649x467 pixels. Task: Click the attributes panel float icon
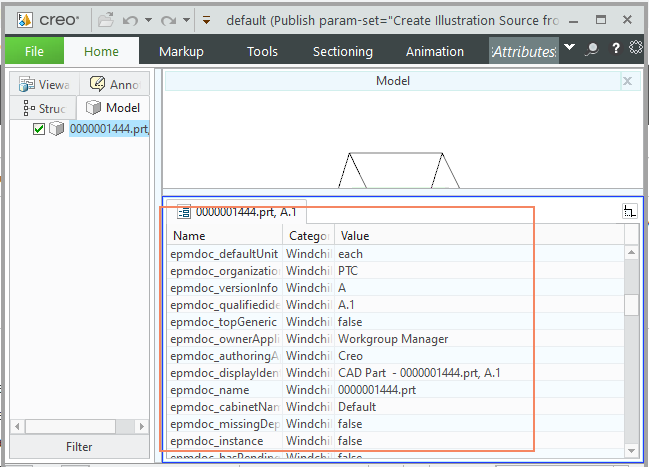pos(629,211)
